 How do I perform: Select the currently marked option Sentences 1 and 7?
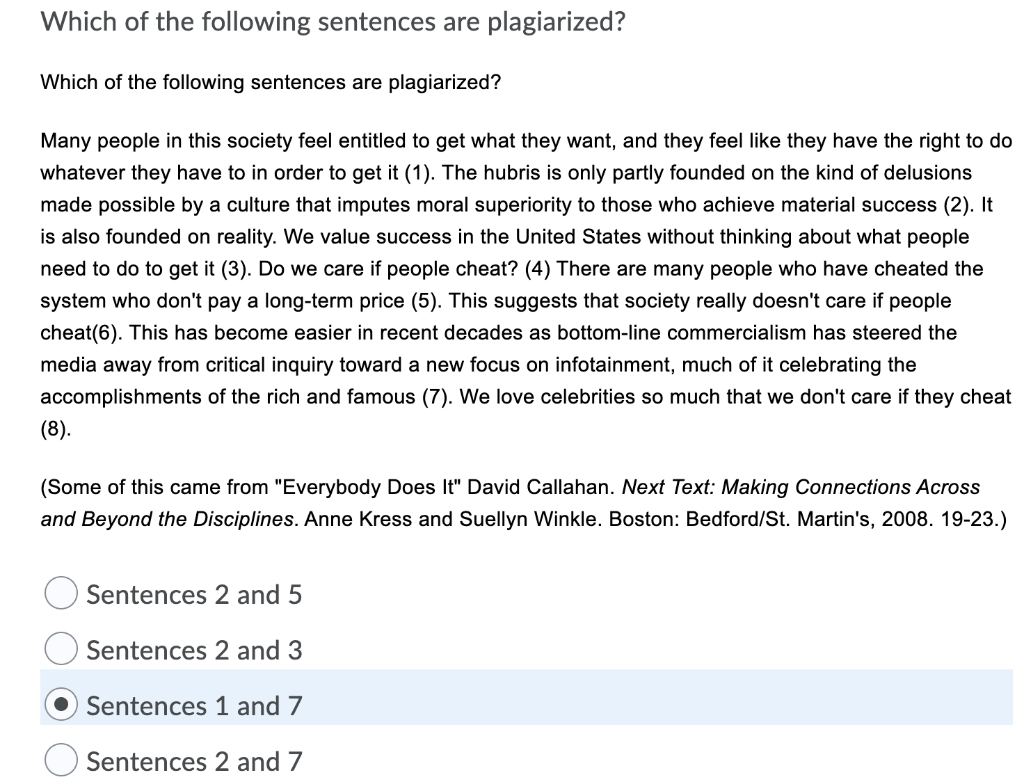tap(62, 704)
